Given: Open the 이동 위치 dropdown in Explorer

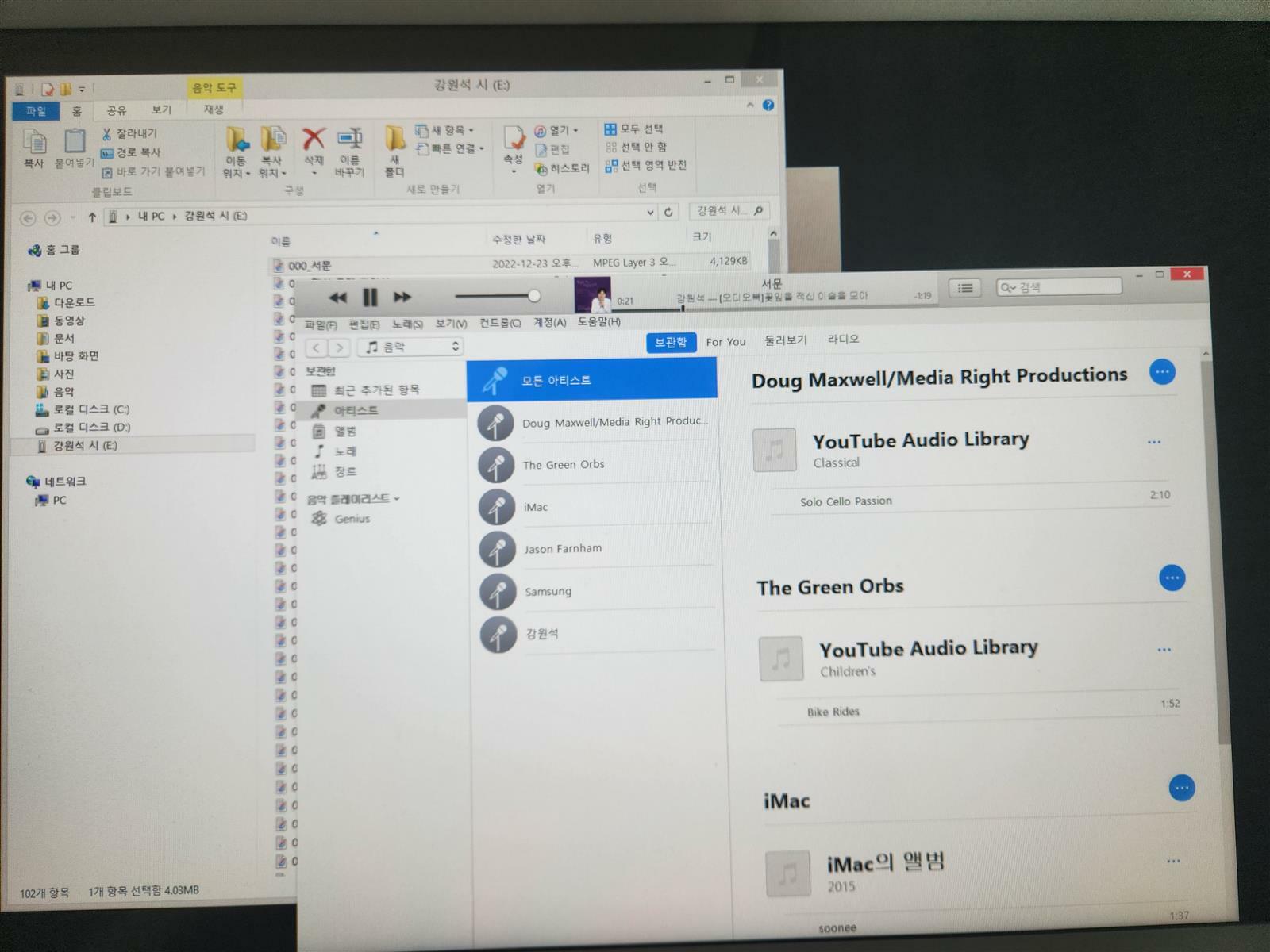Looking at the screenshot, I should click(236, 152).
